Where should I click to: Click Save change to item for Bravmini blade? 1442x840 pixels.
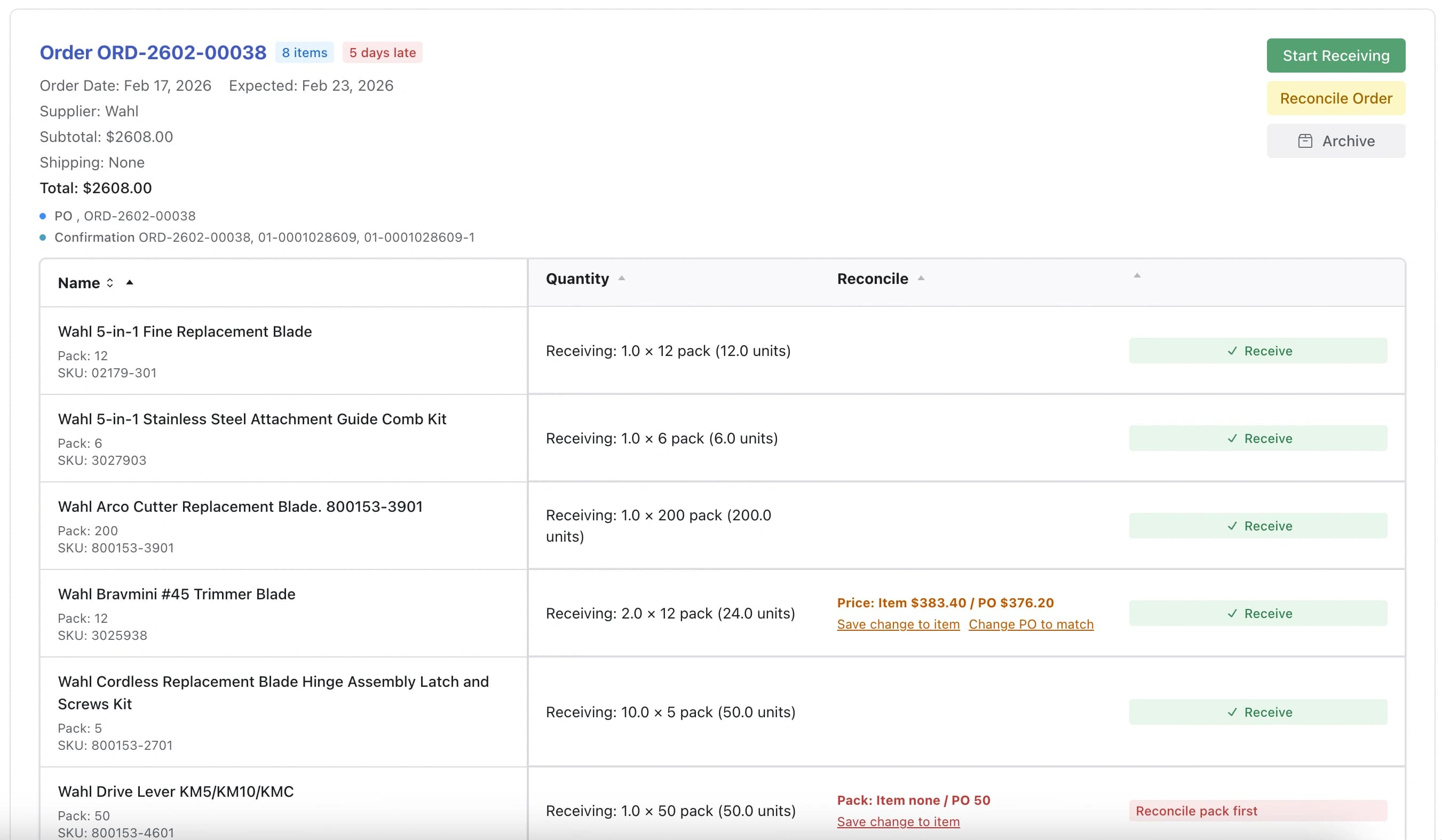(x=898, y=624)
